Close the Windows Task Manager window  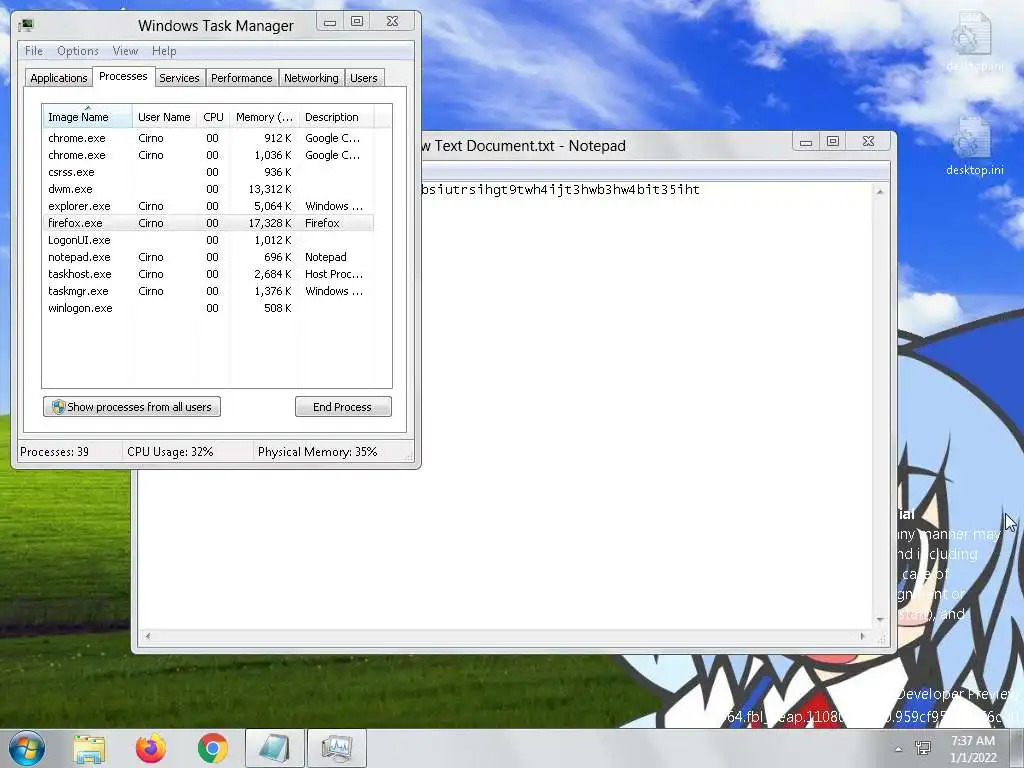pyautogui.click(x=392, y=22)
